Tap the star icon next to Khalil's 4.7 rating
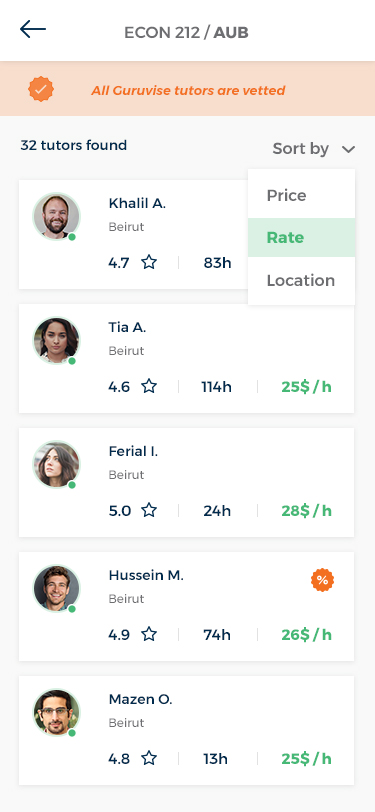This screenshot has height=812, width=375. tap(149, 263)
